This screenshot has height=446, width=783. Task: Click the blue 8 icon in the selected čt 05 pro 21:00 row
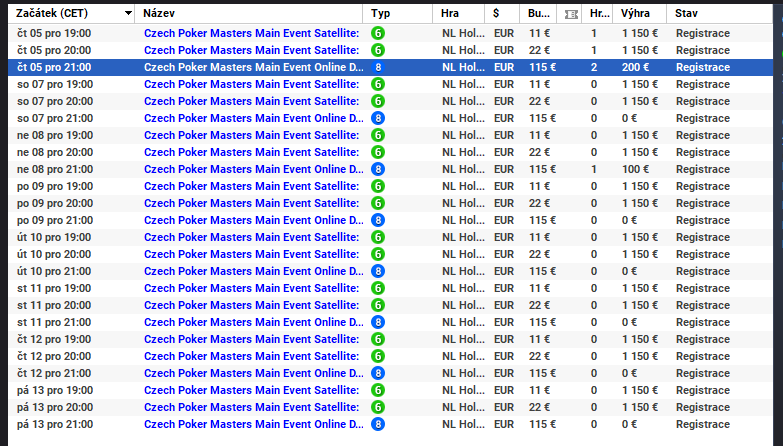pyautogui.click(x=378, y=67)
